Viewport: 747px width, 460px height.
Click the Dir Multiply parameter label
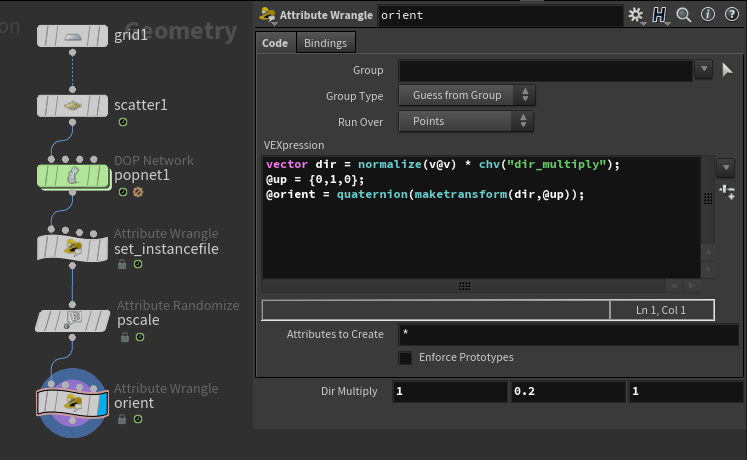click(349, 391)
